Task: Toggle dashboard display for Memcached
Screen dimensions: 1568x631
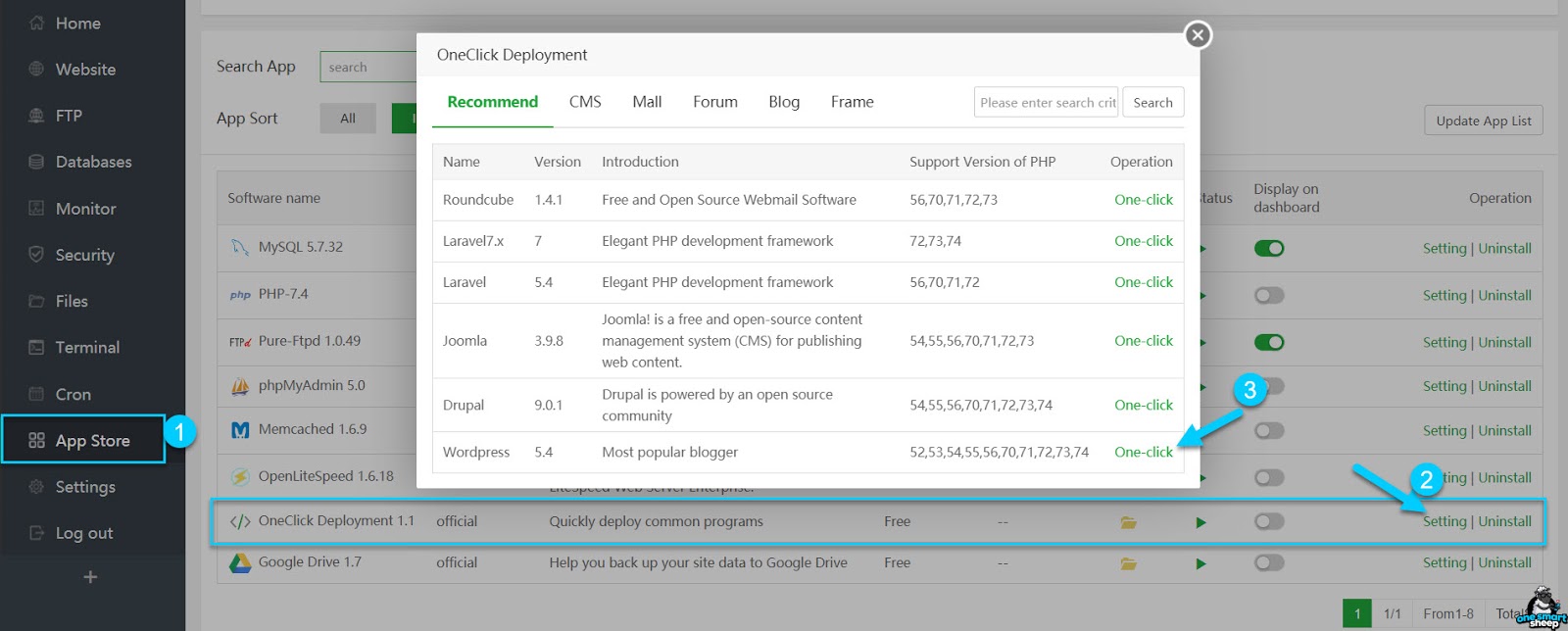Action: [x=1269, y=430]
